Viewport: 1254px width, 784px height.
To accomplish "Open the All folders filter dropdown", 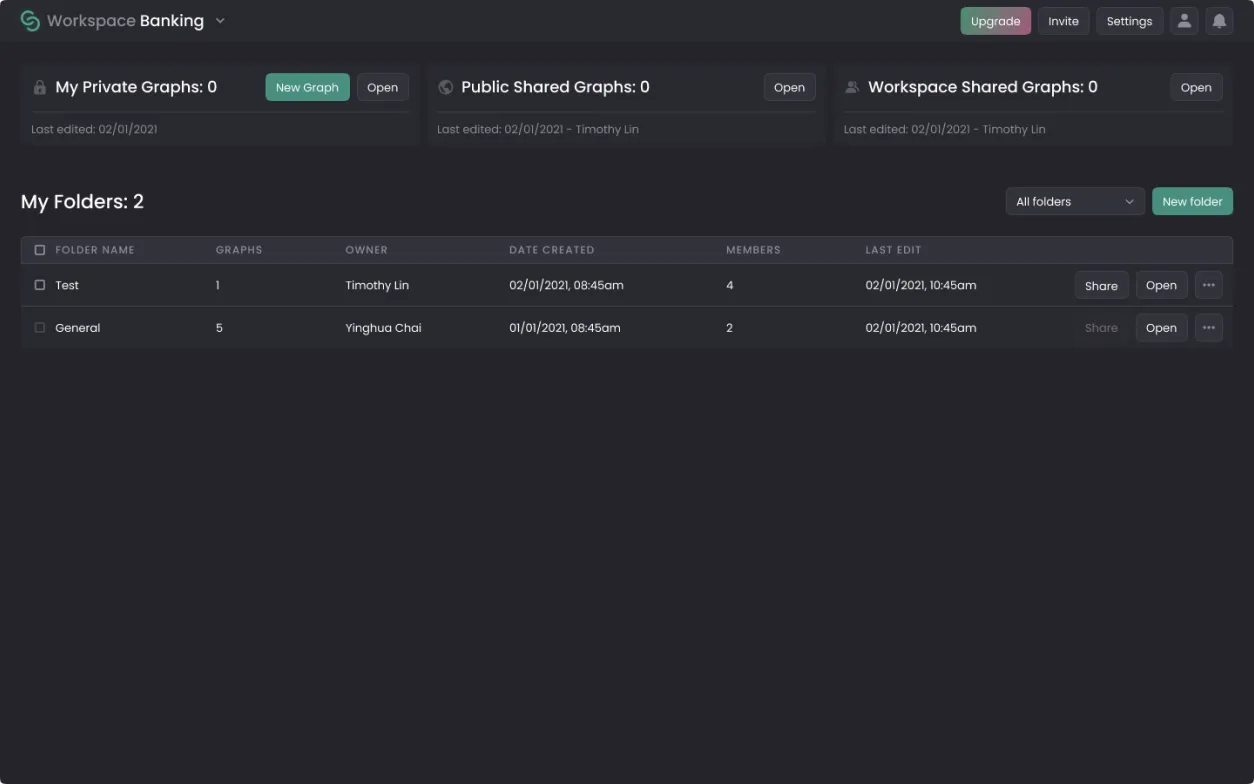I will coord(1074,201).
